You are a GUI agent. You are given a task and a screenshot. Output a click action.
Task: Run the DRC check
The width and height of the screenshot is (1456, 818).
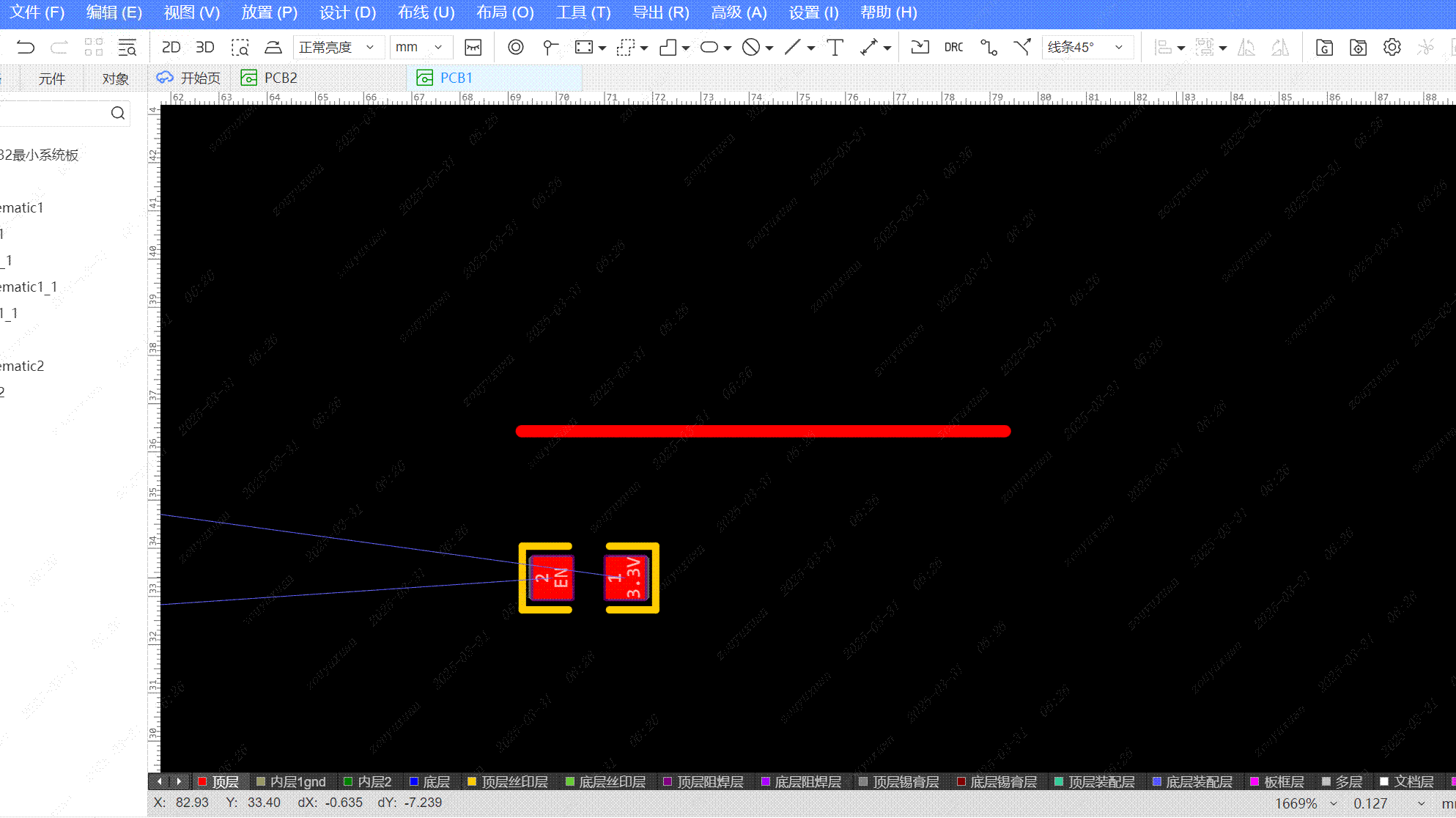(x=953, y=48)
